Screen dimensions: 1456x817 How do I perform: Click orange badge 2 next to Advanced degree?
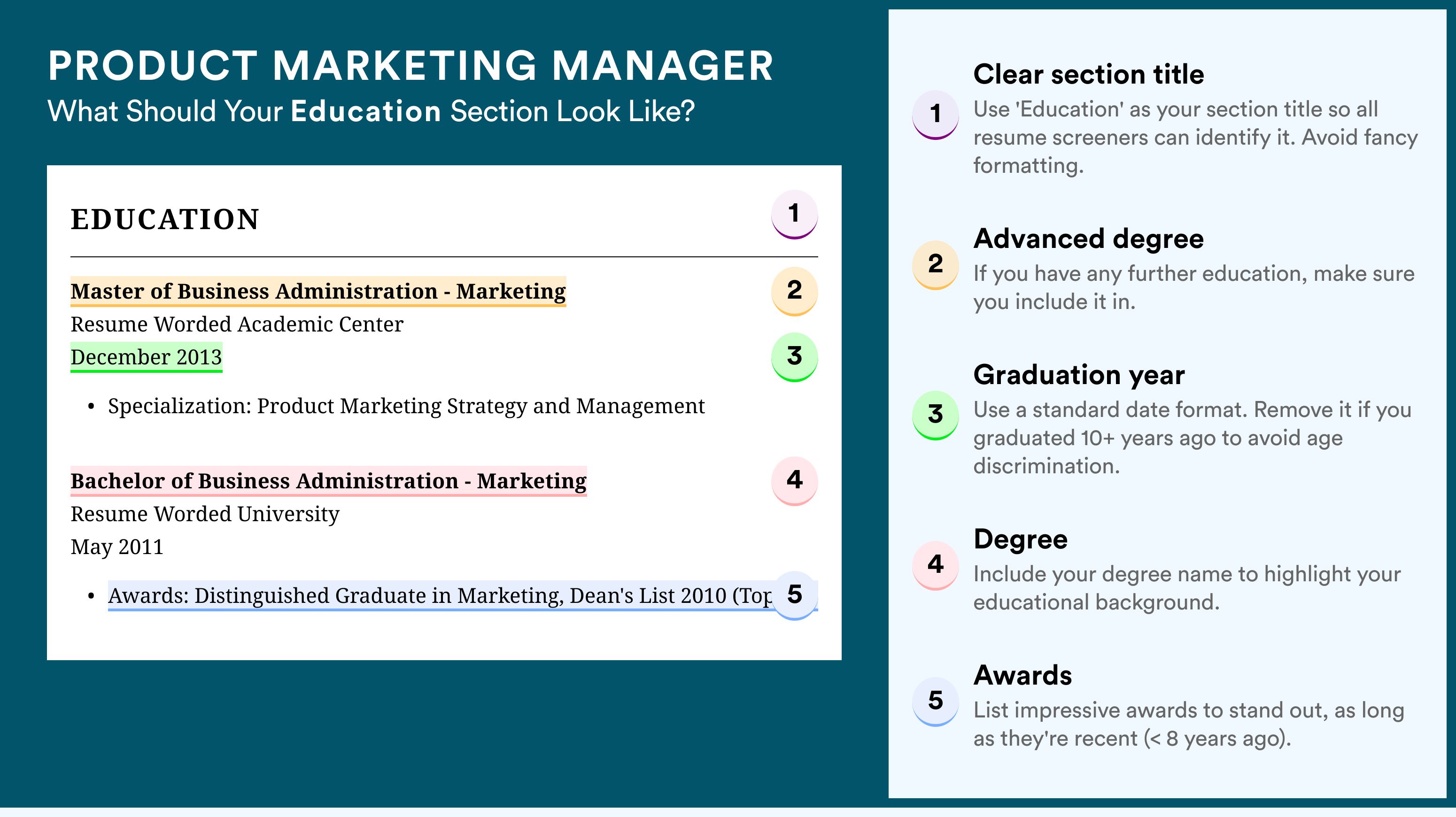[935, 264]
